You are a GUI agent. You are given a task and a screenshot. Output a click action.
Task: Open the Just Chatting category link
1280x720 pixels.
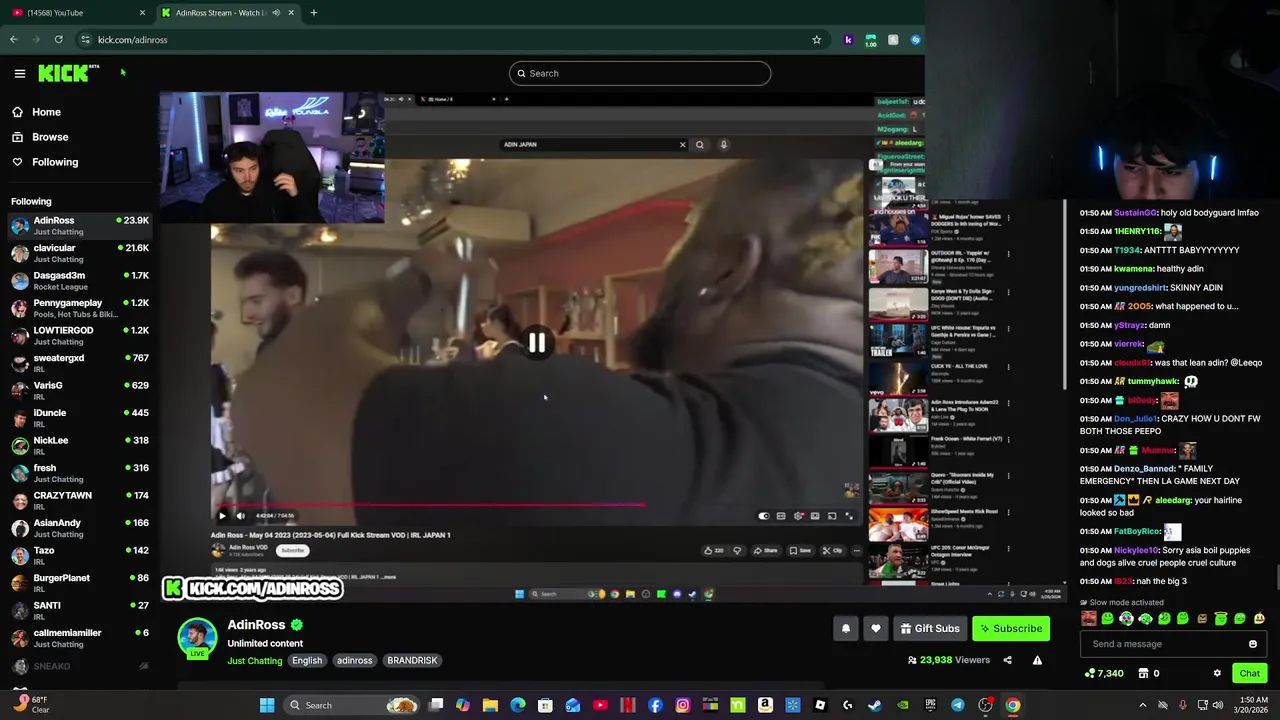click(x=255, y=661)
